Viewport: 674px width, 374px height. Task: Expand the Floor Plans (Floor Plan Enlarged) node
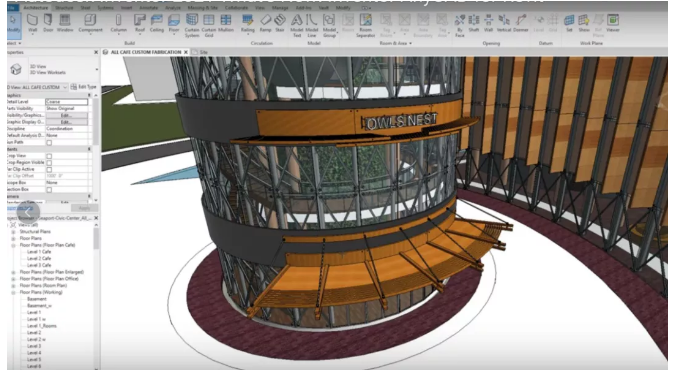click(x=13, y=272)
